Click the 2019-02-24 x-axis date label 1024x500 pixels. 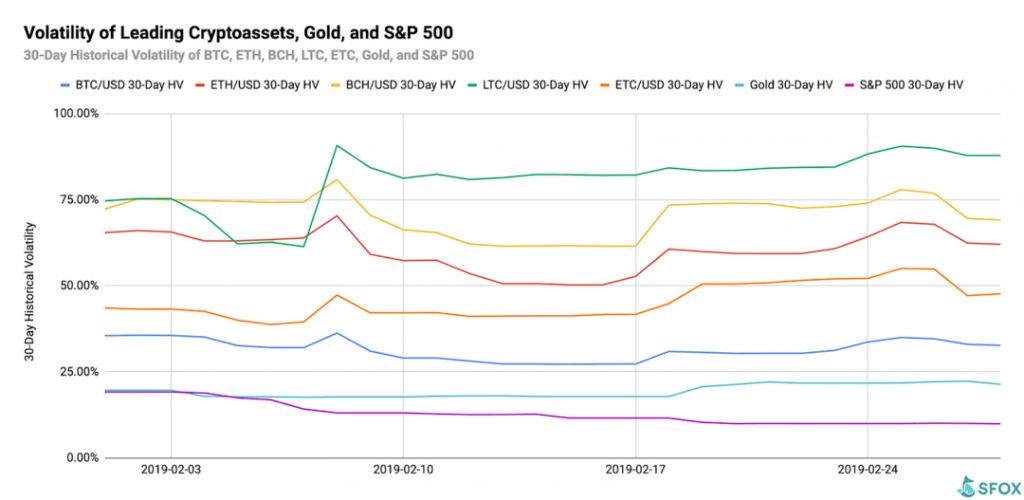pos(867,467)
